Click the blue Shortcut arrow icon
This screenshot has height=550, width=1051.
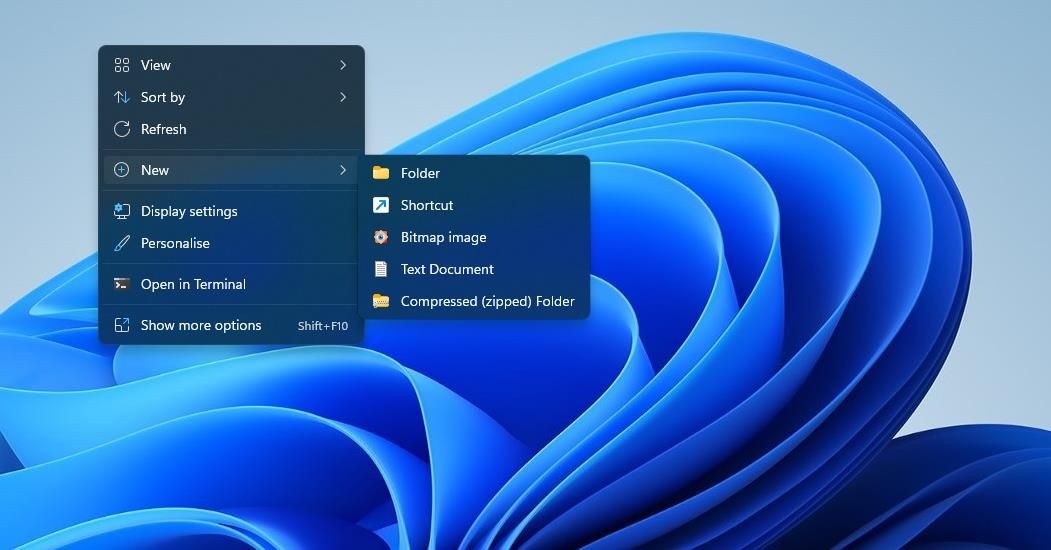coord(381,205)
